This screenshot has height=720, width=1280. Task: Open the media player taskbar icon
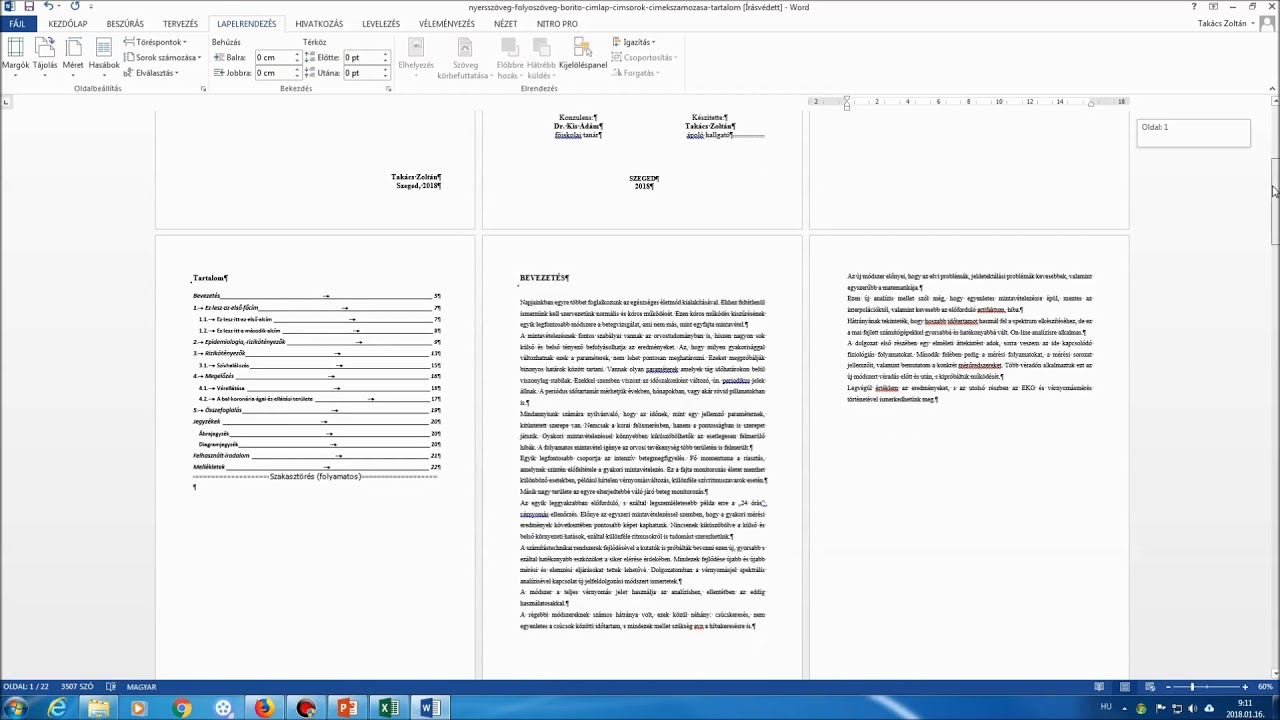(x=139, y=708)
